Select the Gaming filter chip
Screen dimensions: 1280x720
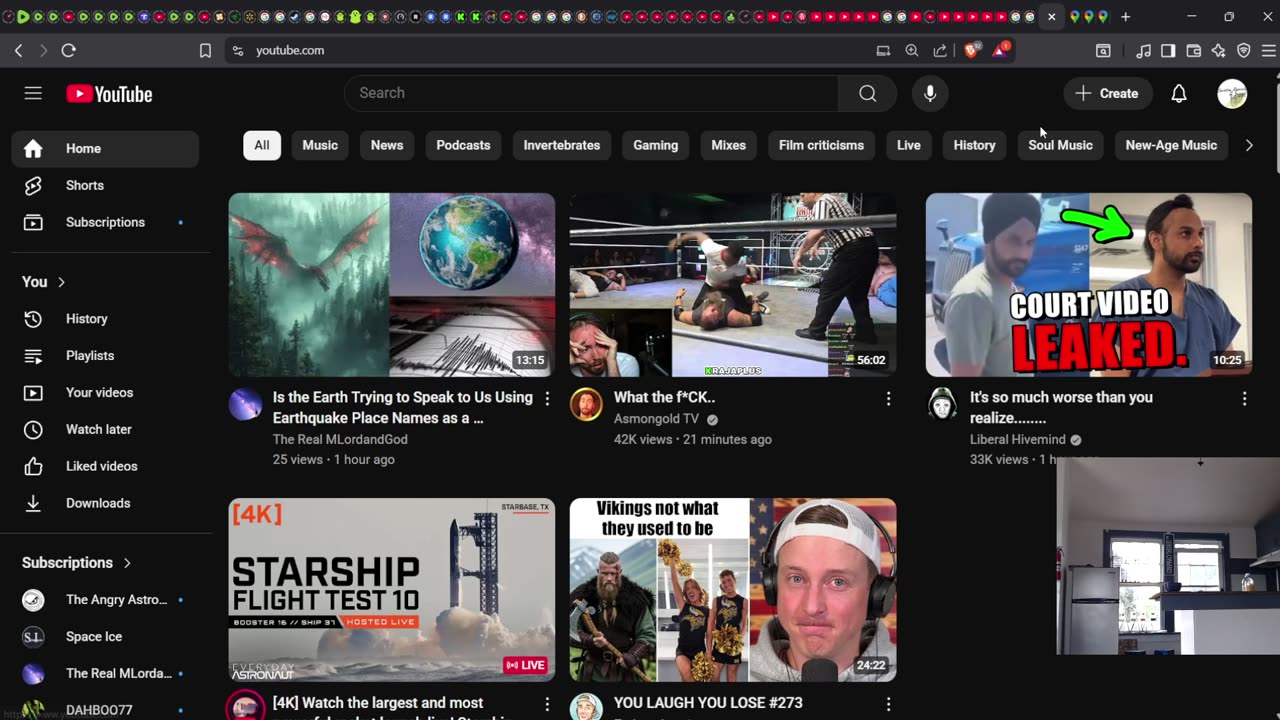pyautogui.click(x=655, y=145)
